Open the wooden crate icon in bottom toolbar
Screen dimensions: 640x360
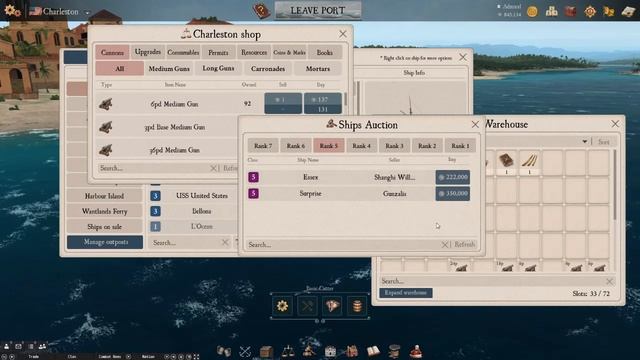pos(266,351)
